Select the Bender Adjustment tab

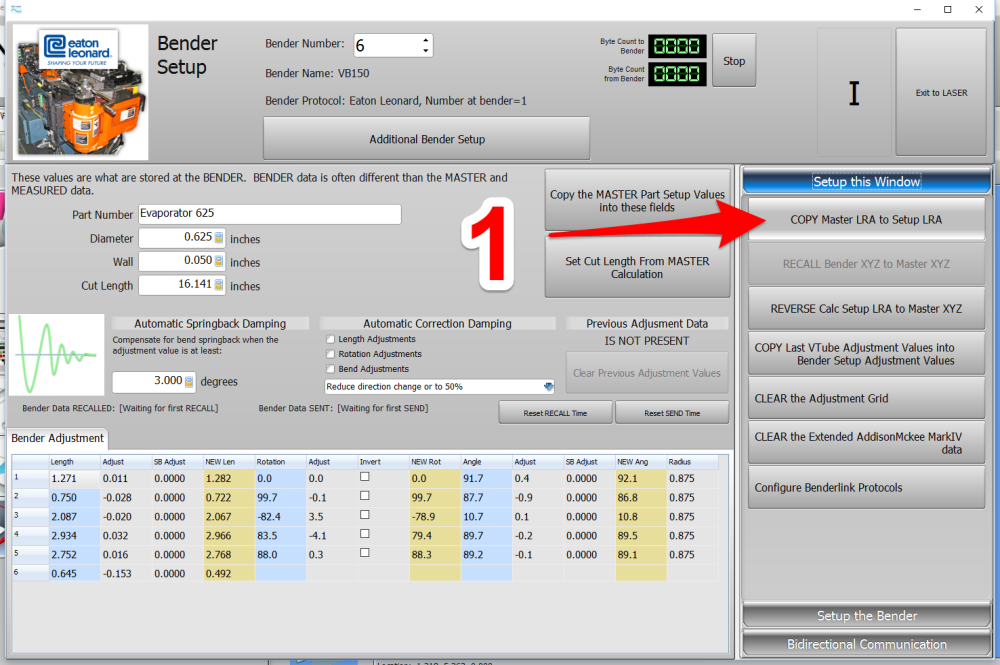click(x=57, y=438)
